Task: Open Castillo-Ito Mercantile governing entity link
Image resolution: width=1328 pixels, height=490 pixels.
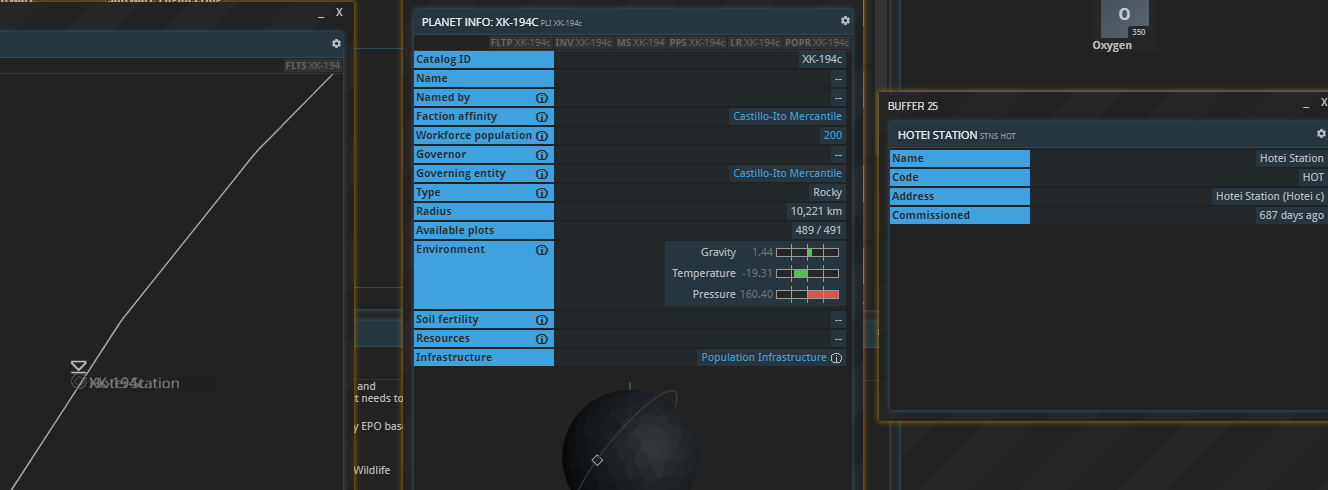Action: 788,174
